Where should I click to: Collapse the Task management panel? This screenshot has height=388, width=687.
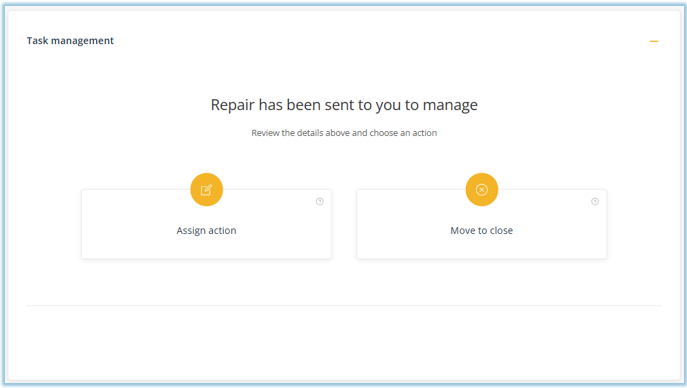point(654,41)
